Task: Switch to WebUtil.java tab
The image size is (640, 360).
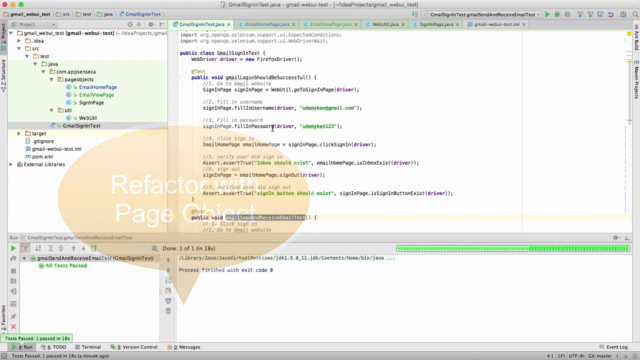Action: coord(385,24)
